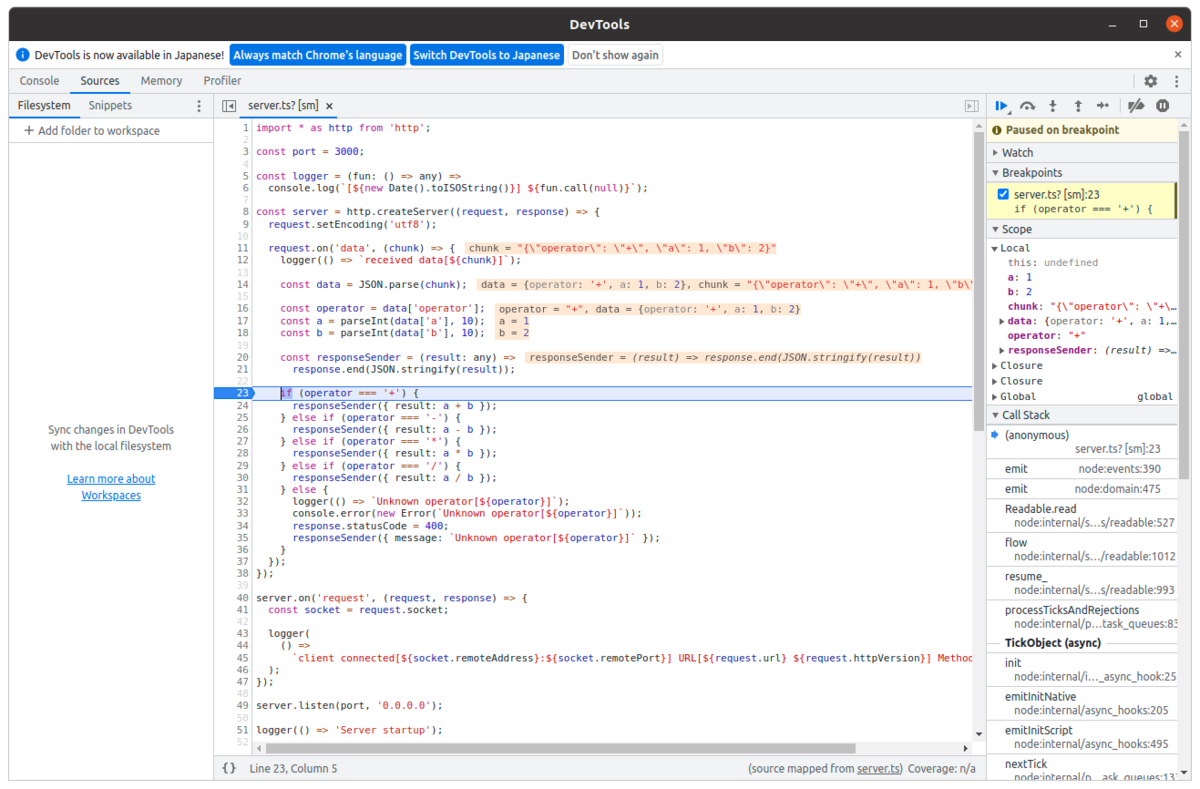Click the Step into next function icon
Viewport: 1200px width, 789px height.
point(1053,106)
